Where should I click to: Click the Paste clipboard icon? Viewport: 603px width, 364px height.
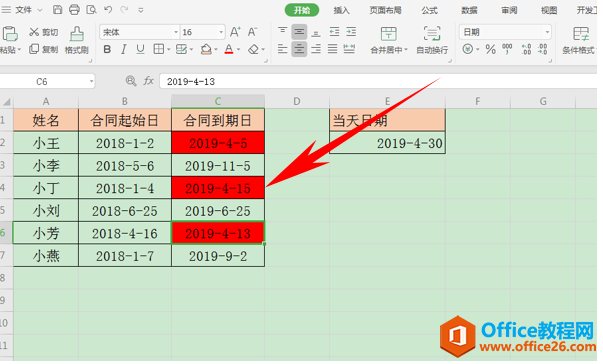click(10, 34)
